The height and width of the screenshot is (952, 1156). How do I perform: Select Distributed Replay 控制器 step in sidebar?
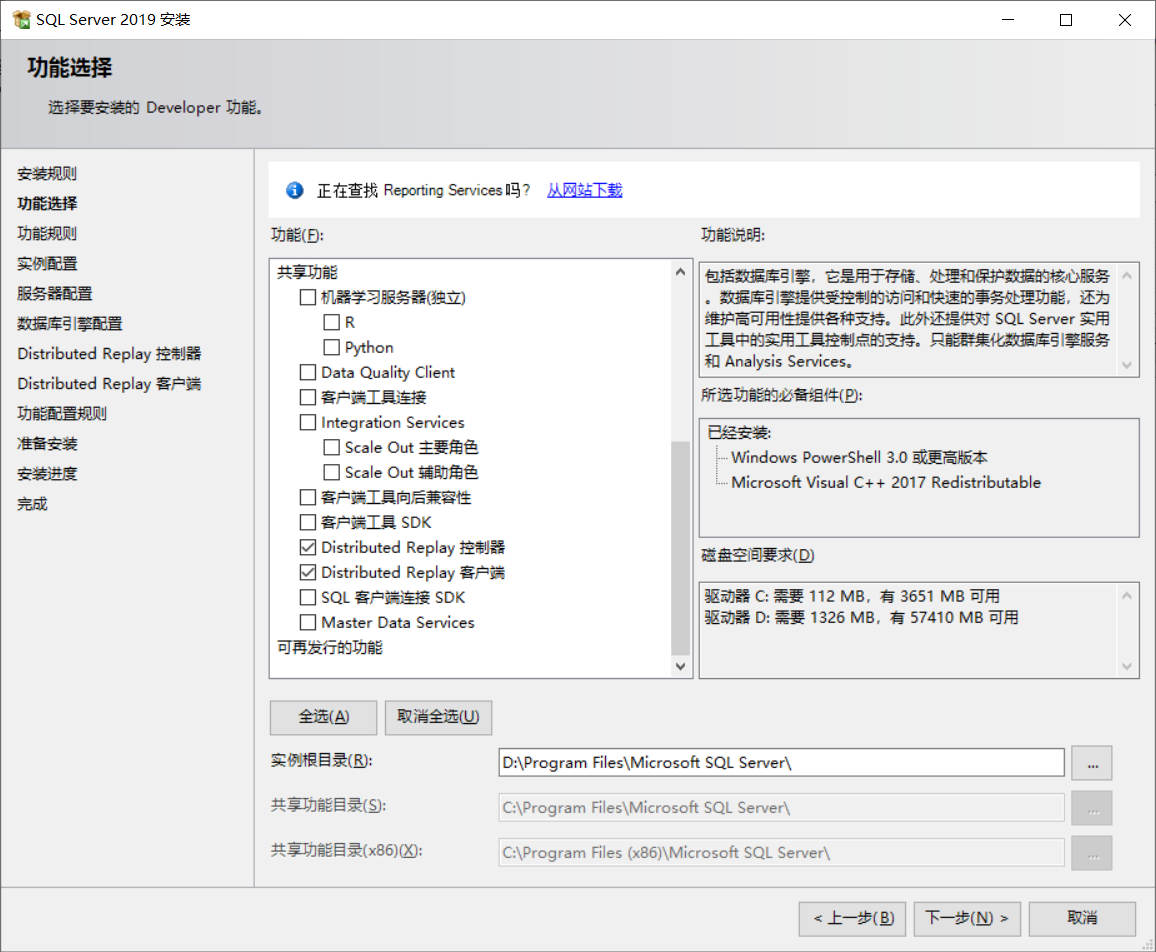(109, 354)
